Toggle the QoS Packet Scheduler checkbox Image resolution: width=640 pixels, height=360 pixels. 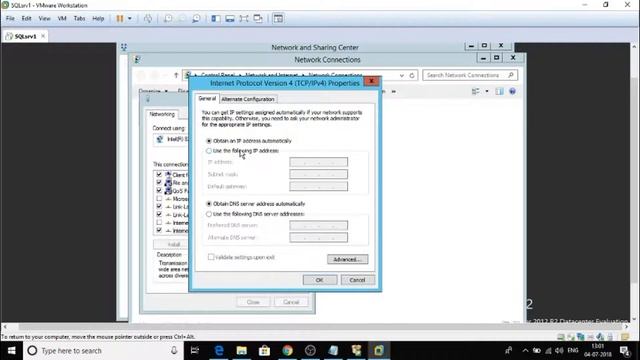pos(159,191)
